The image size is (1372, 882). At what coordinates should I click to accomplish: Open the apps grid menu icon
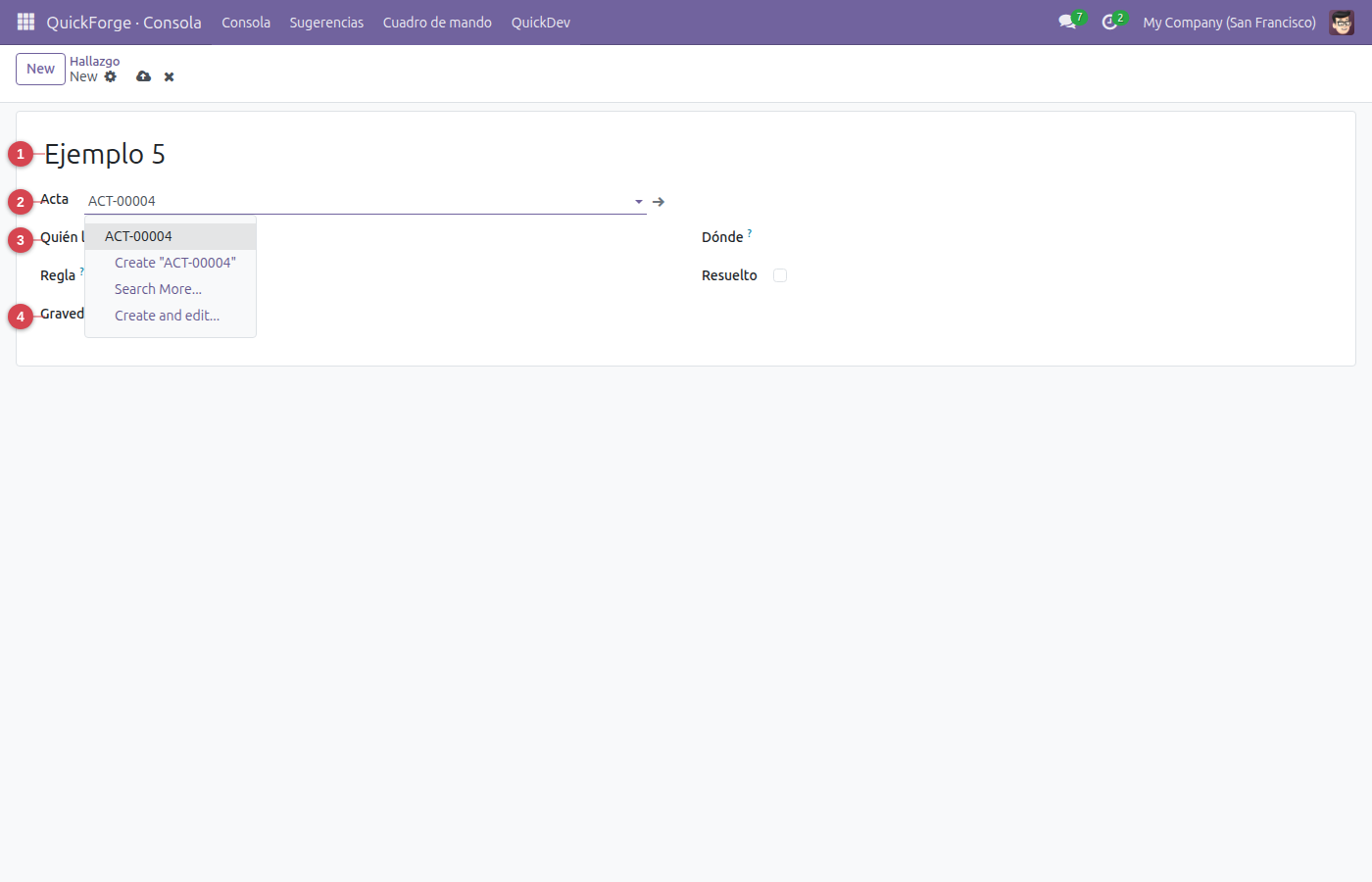25,22
